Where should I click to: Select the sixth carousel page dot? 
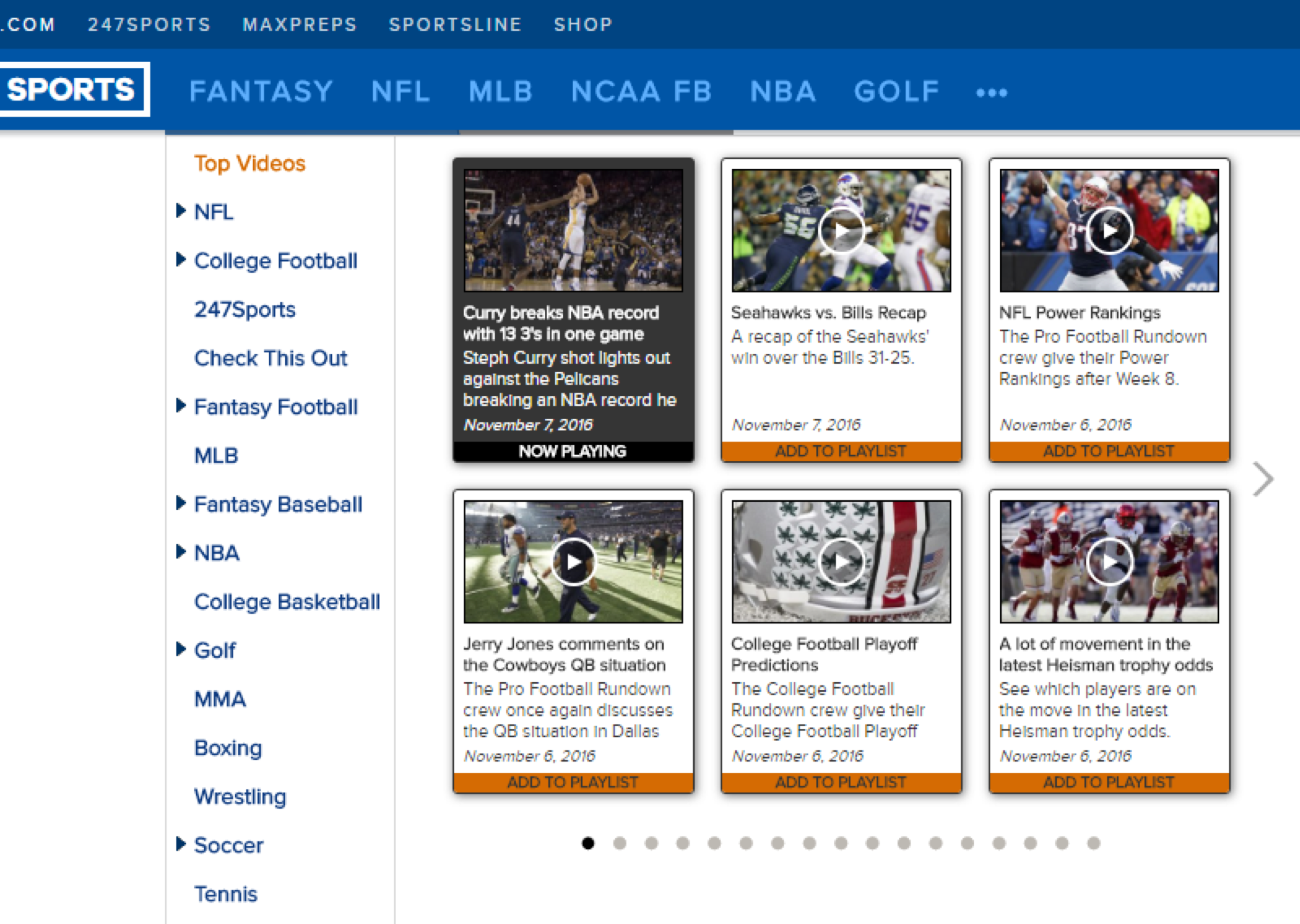coord(746,843)
